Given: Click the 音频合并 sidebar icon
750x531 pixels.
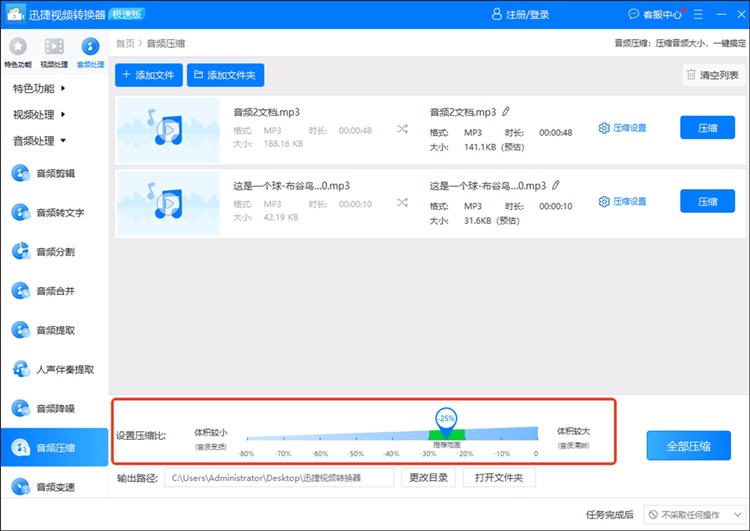Looking at the screenshot, I should (21, 291).
